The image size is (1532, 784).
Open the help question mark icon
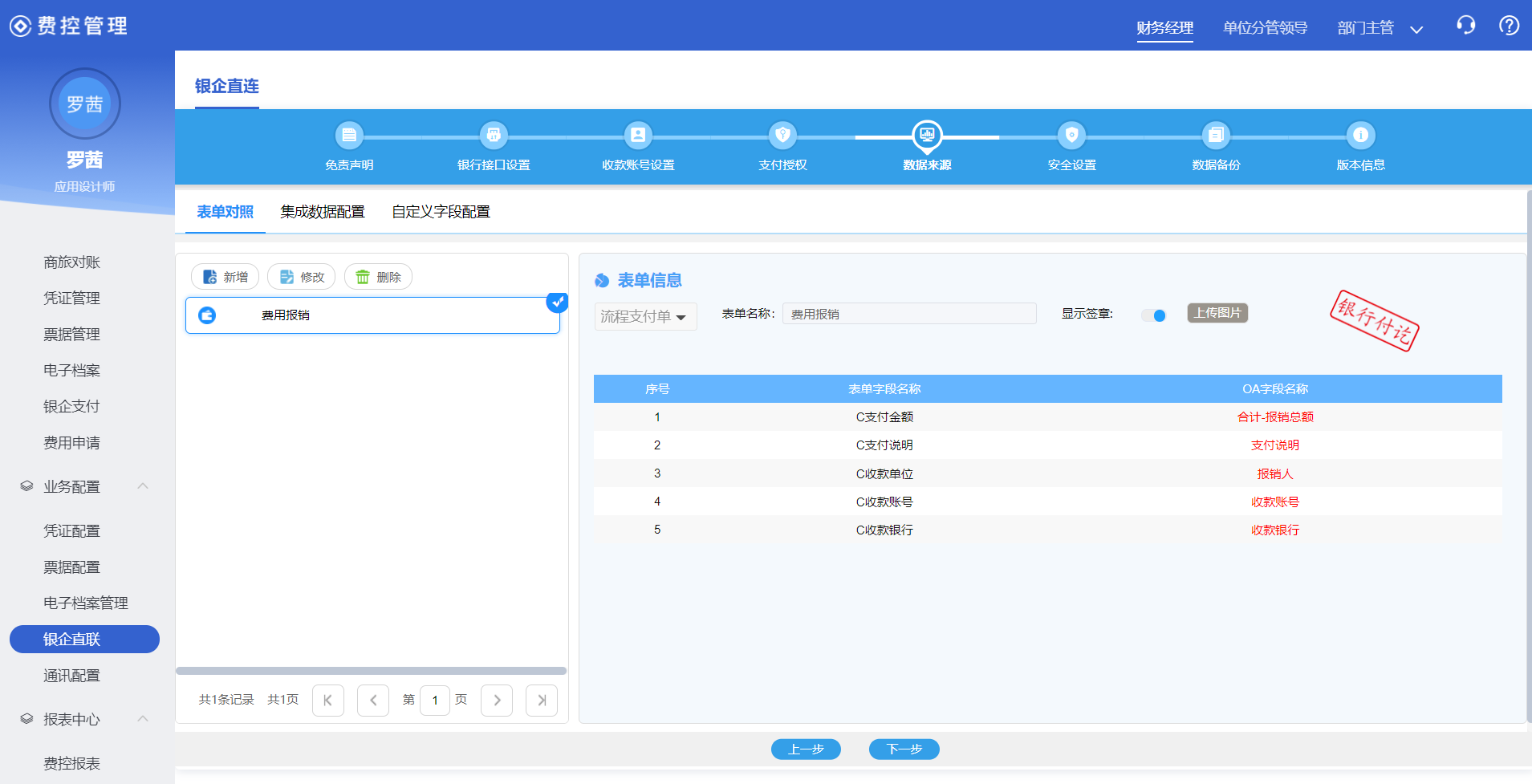pyautogui.click(x=1509, y=26)
